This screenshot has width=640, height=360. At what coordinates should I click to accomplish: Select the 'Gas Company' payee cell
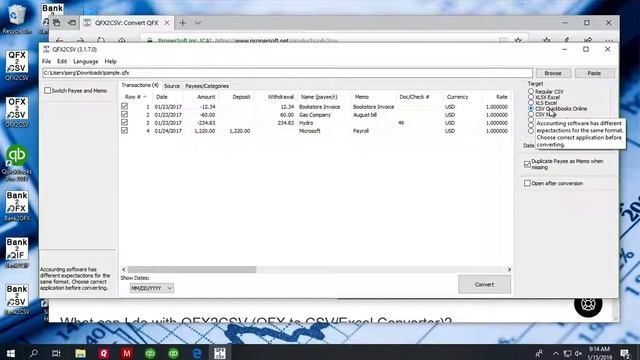click(315, 115)
